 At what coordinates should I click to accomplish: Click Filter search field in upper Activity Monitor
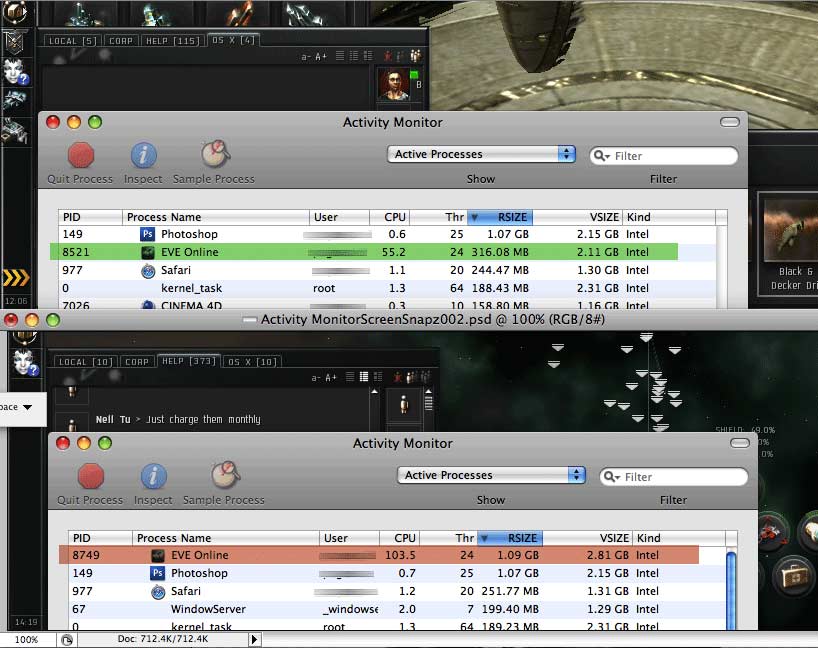(664, 155)
